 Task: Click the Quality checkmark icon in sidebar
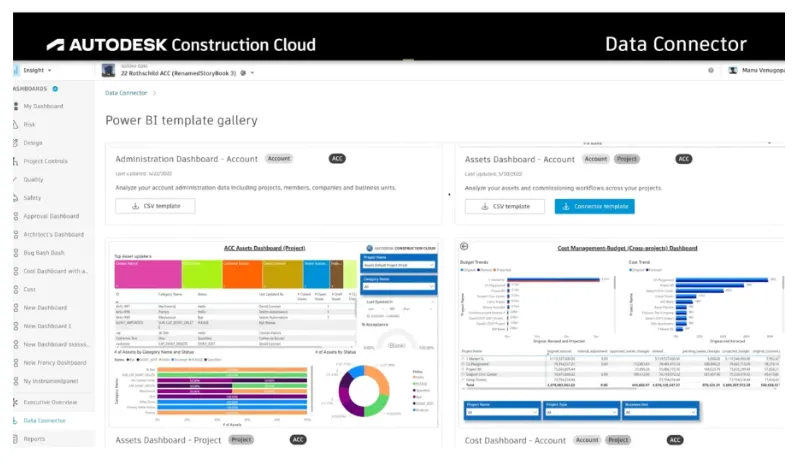pyautogui.click(x=16, y=179)
